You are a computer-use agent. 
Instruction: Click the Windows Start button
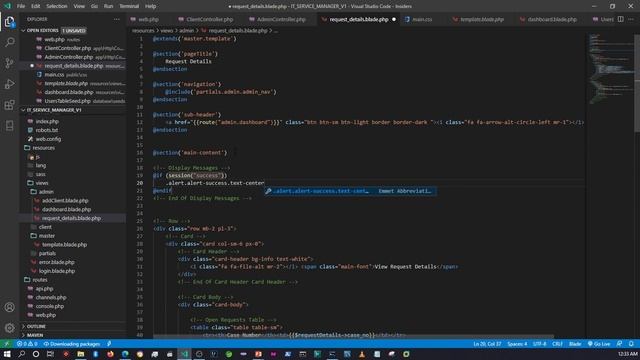coord(7,354)
